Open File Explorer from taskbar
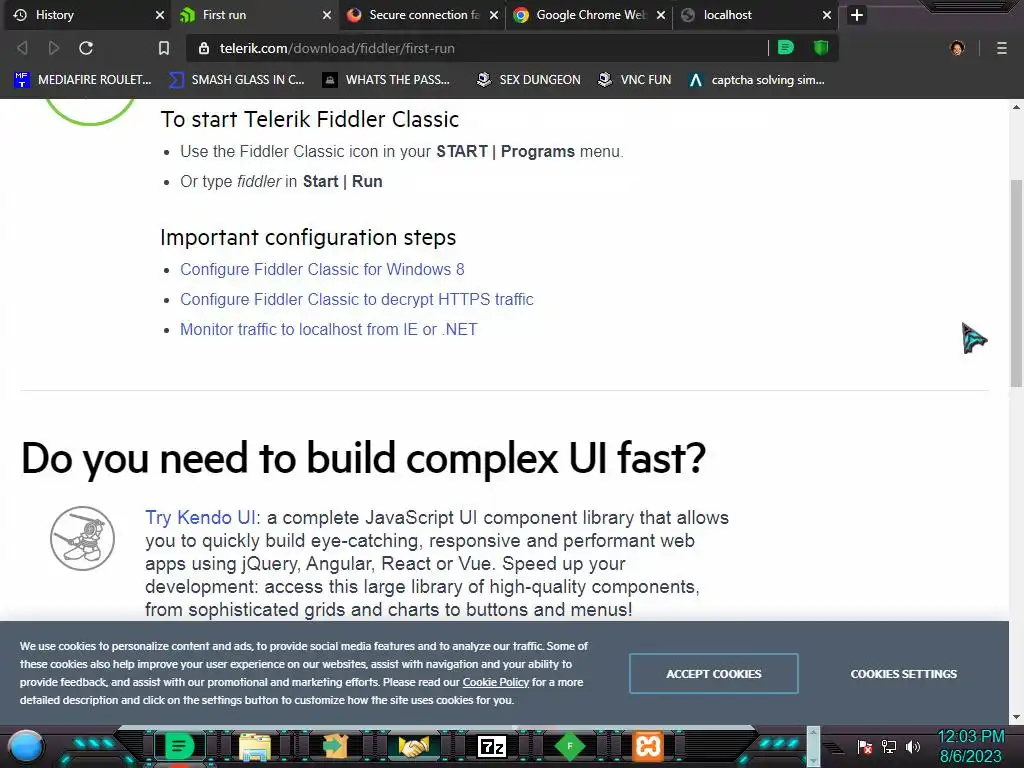The image size is (1024, 768). [x=255, y=746]
